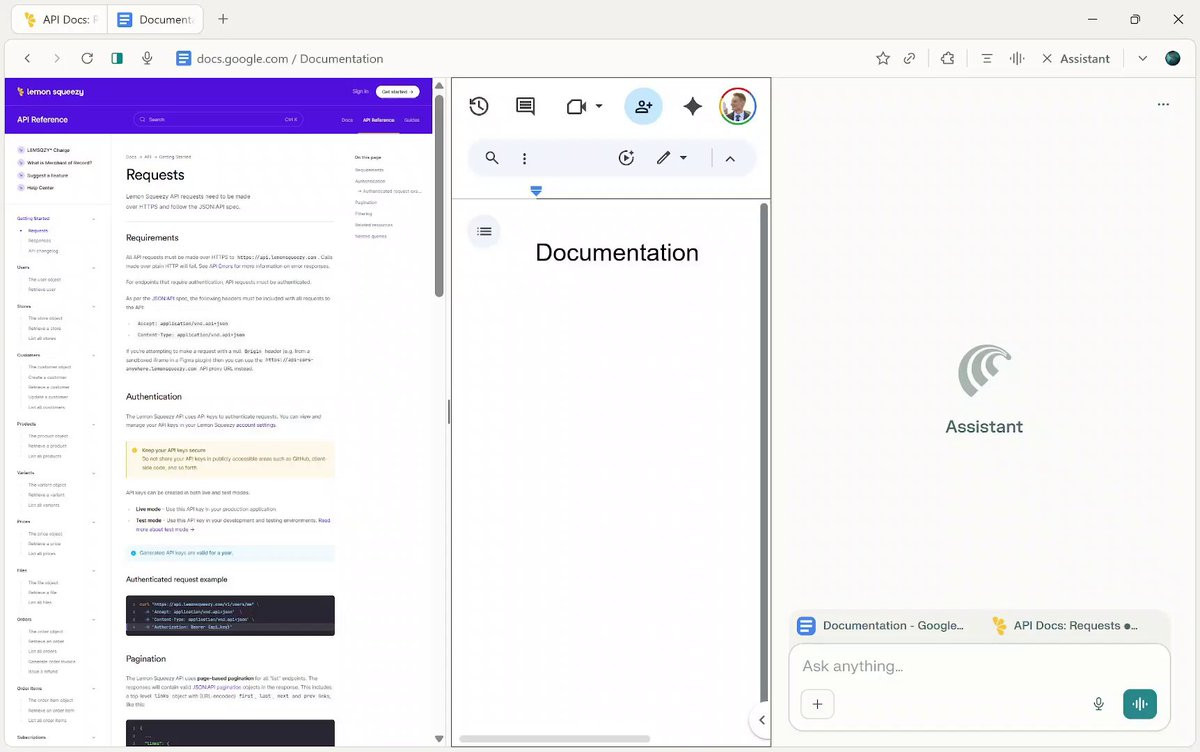Viewport: 1200px width, 752px height.
Task: Click the play-circle icon in Docs toolbar
Action: click(626, 158)
